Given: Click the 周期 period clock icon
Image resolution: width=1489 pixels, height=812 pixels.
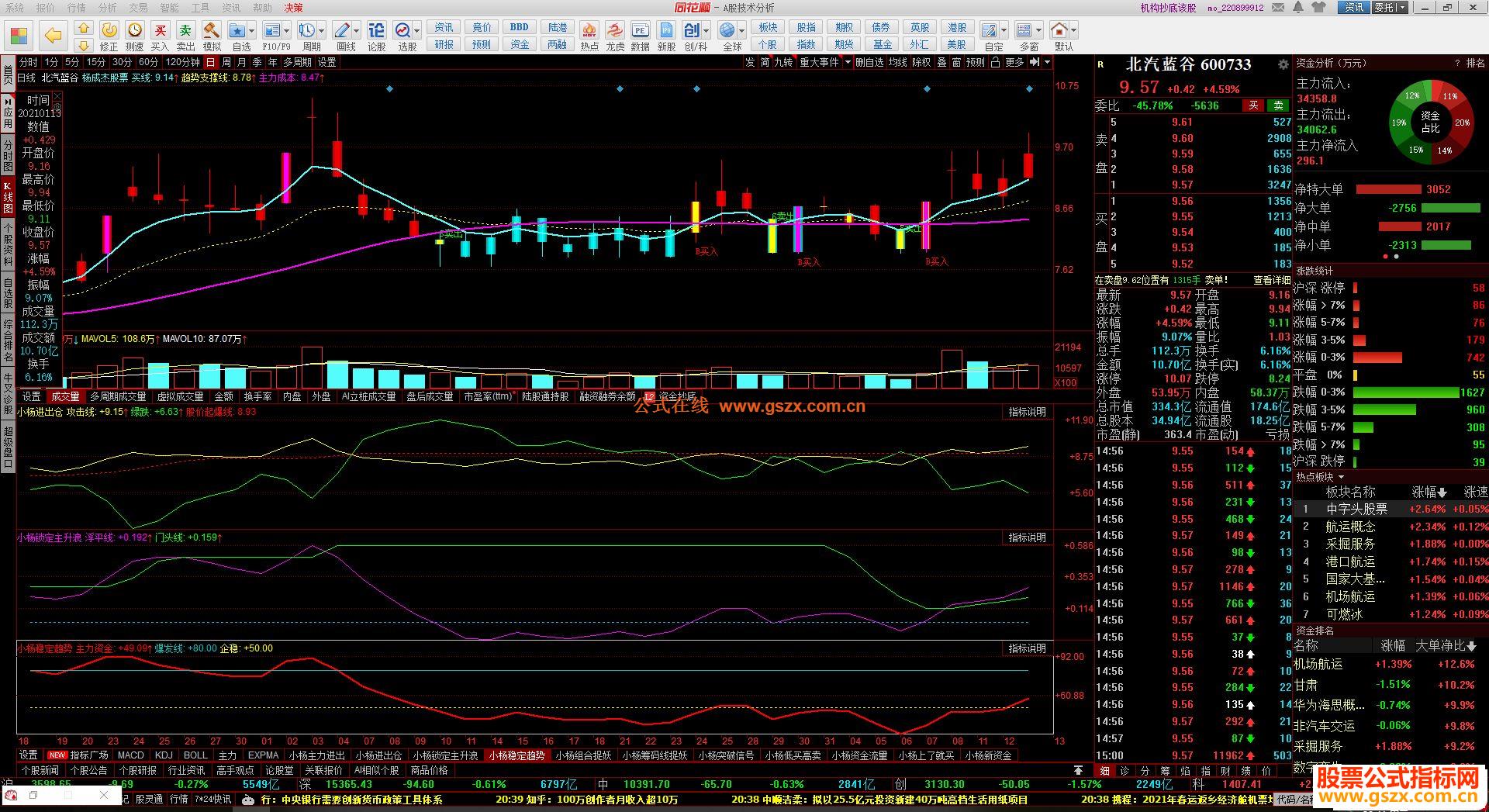Looking at the screenshot, I should point(307,30).
